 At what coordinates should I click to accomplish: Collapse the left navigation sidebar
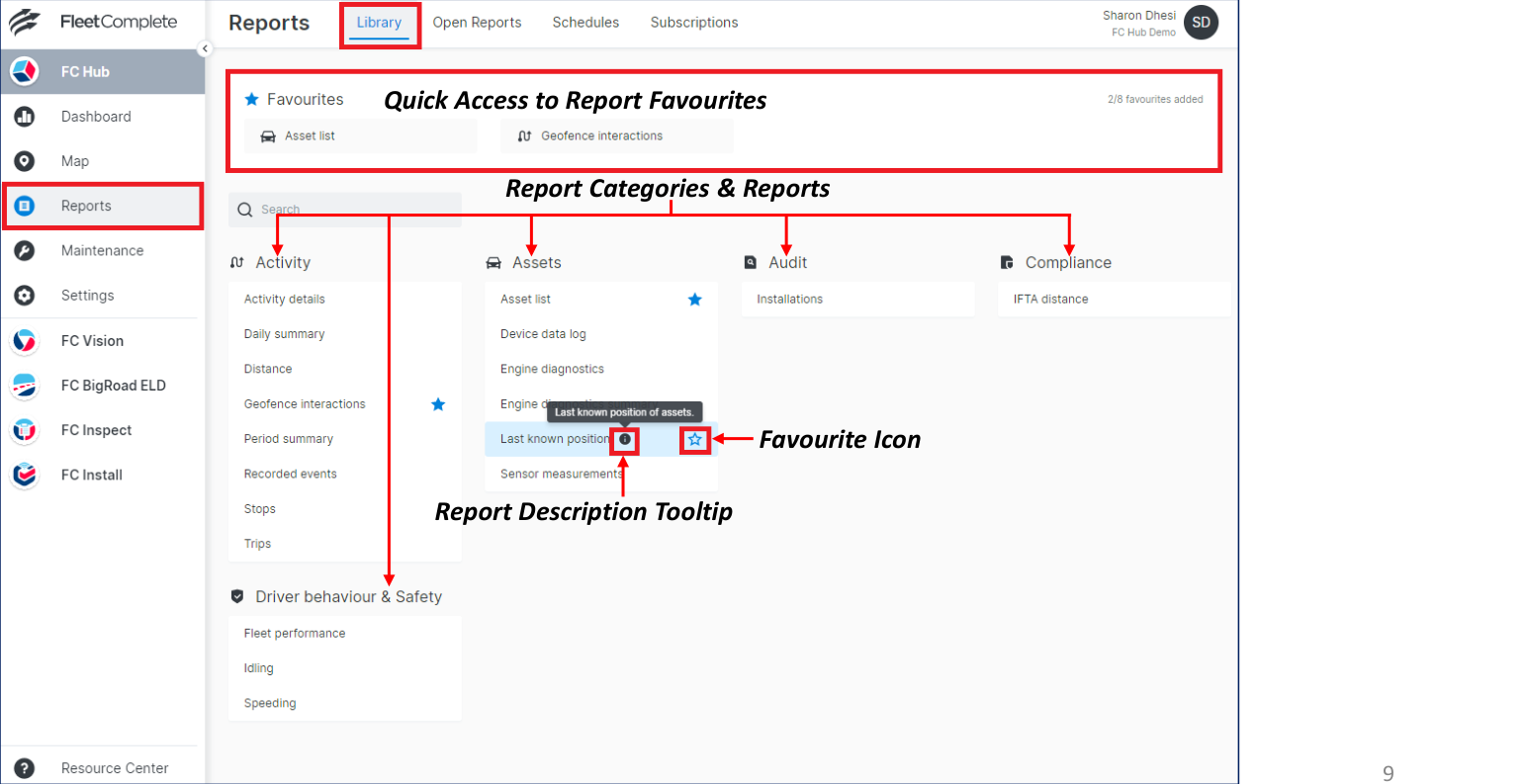[x=206, y=47]
